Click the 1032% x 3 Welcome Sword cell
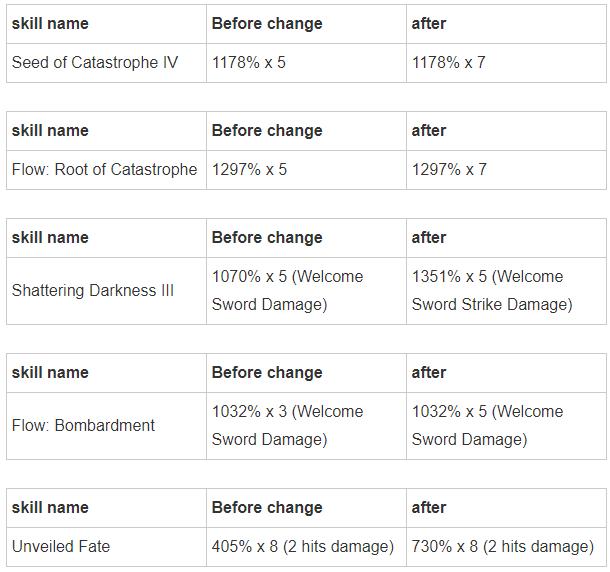The image size is (610, 572). 288,425
